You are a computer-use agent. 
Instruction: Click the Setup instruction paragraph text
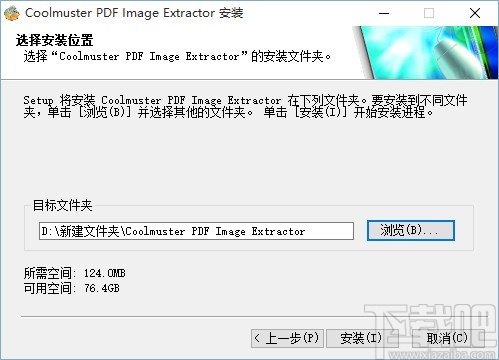pos(245,106)
